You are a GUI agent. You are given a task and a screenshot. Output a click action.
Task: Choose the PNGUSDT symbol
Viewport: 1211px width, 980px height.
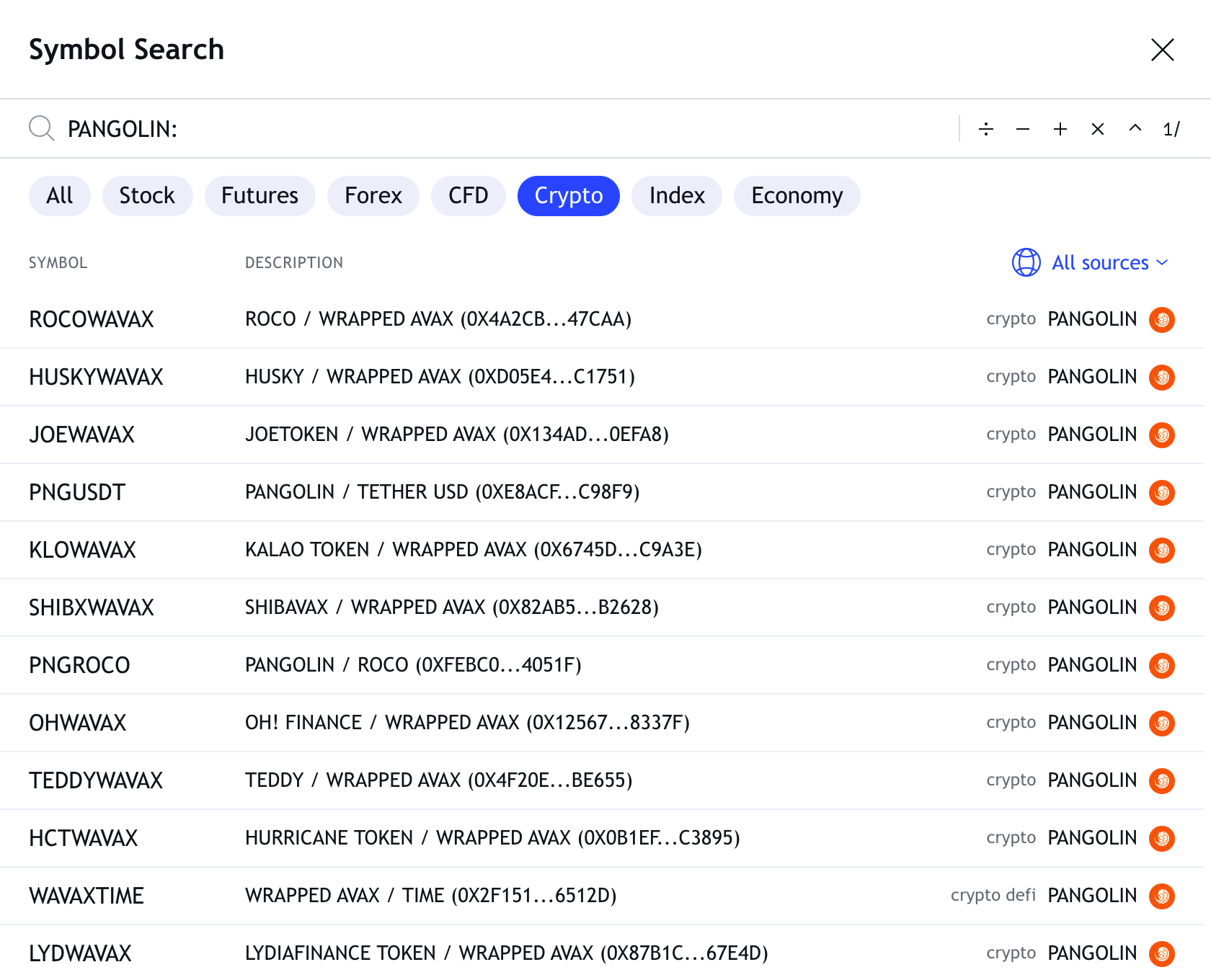(77, 492)
